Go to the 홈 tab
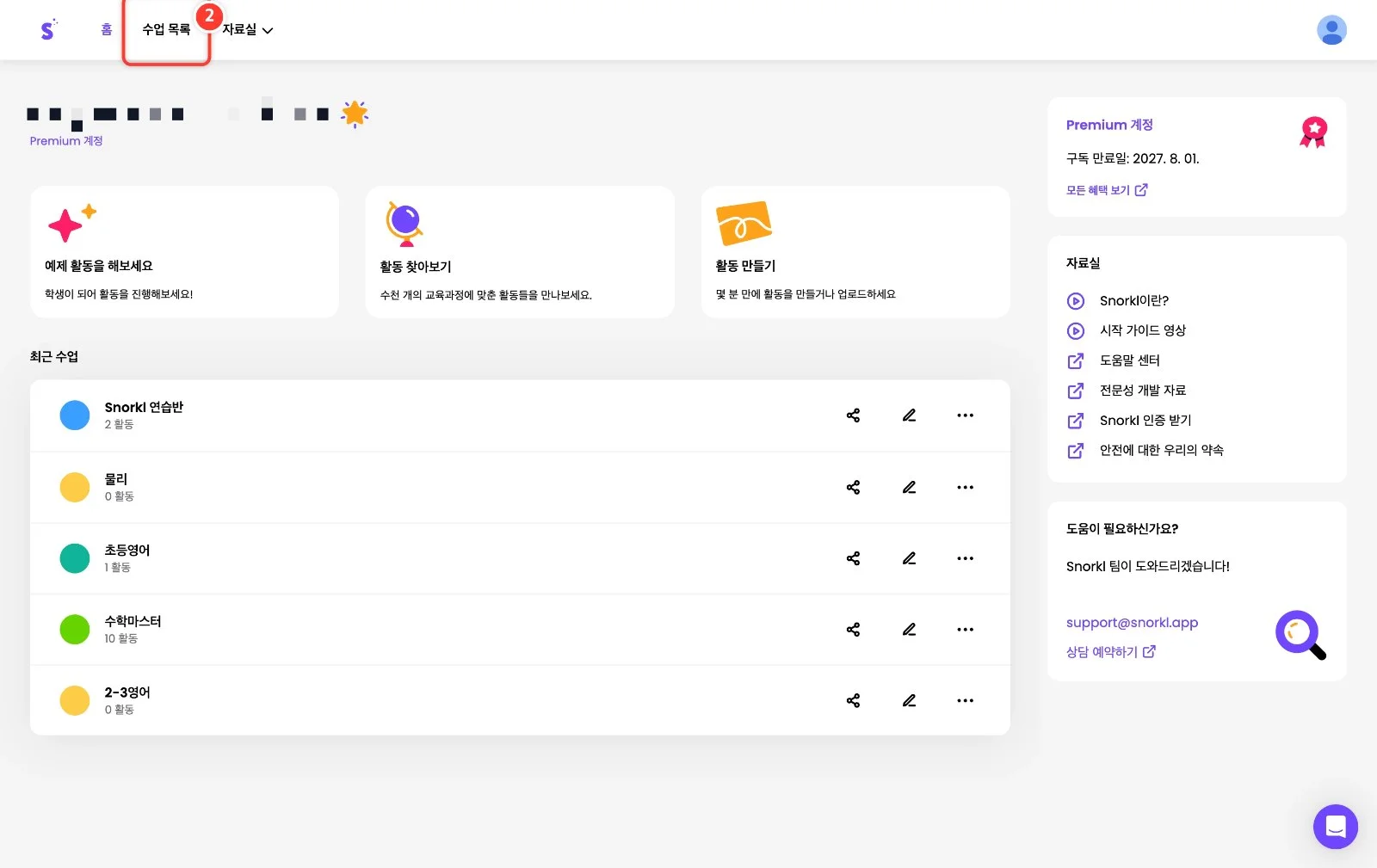1377x868 pixels. pyautogui.click(x=107, y=30)
